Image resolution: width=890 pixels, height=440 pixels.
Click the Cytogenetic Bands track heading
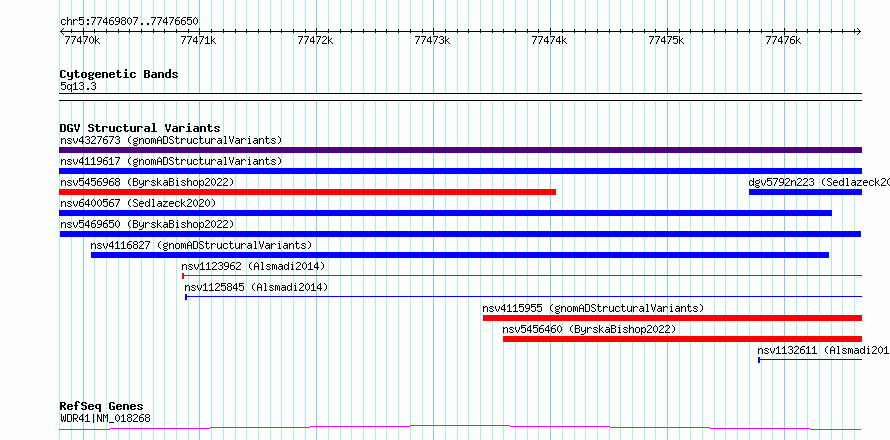click(119, 74)
